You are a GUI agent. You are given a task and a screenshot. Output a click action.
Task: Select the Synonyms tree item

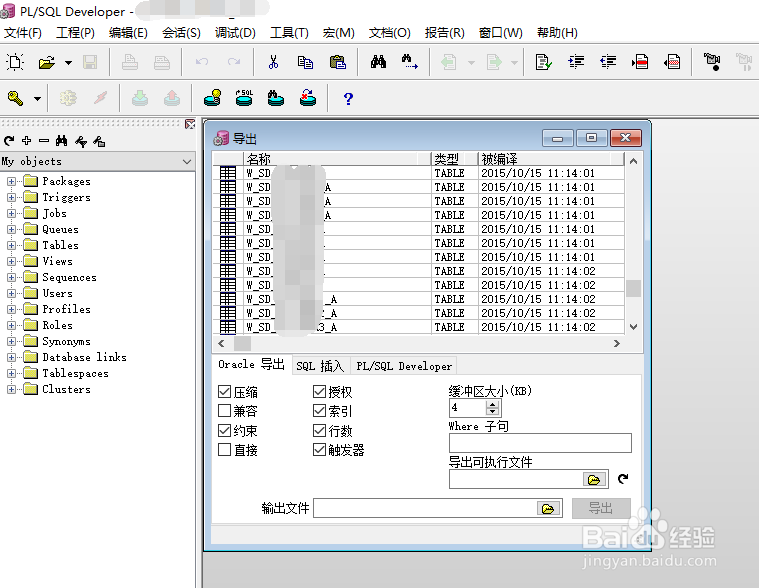pyautogui.click(x=66, y=342)
